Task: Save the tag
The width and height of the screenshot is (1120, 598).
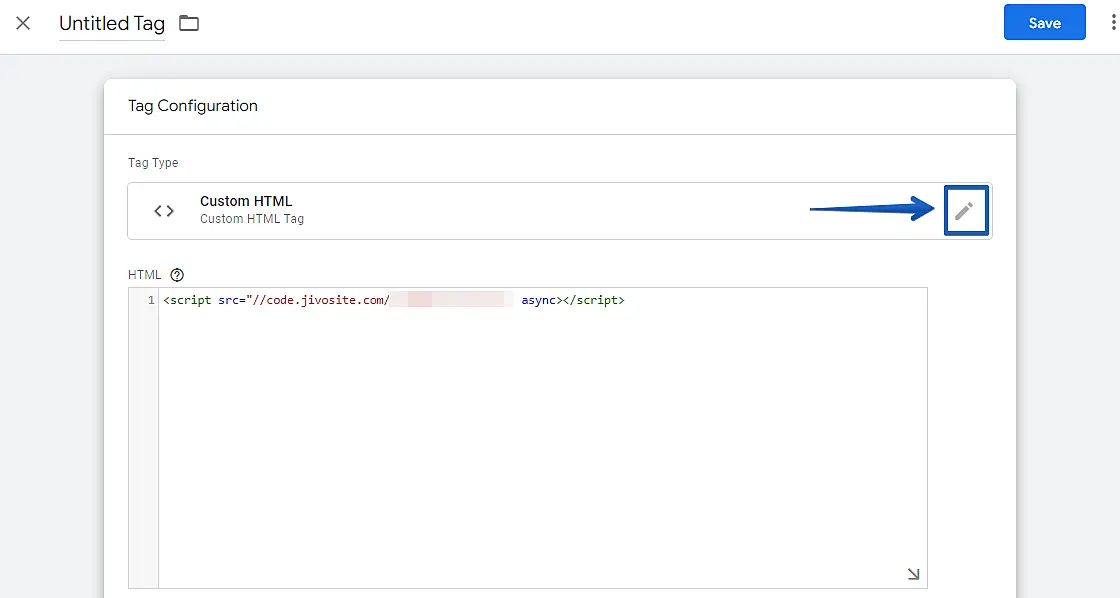Action: click(x=1044, y=23)
